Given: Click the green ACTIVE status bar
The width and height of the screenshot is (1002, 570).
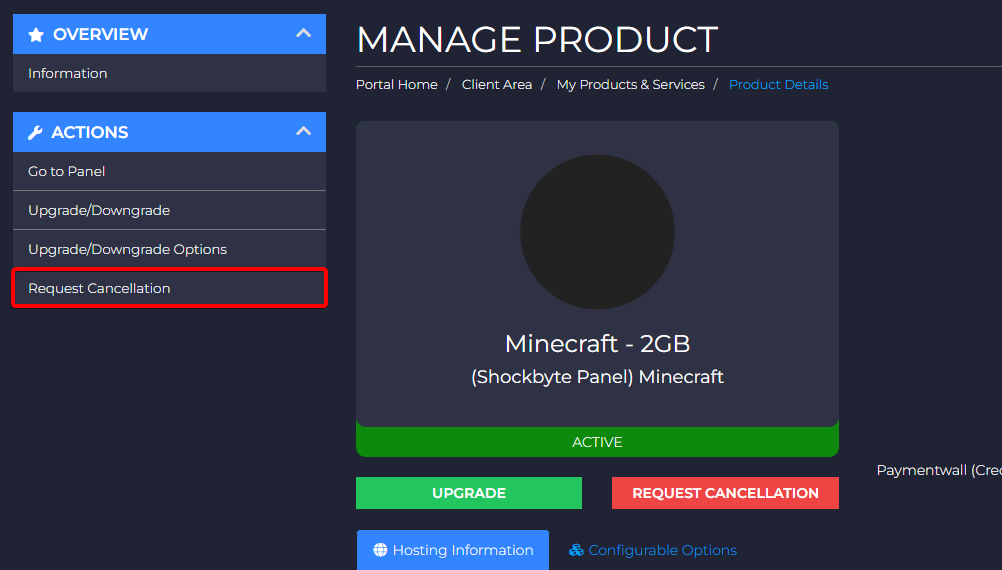Looking at the screenshot, I should [597, 442].
